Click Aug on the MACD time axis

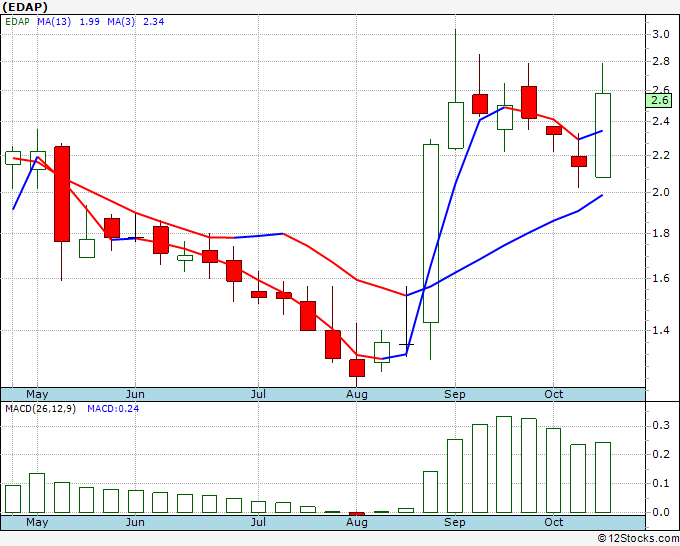356,522
